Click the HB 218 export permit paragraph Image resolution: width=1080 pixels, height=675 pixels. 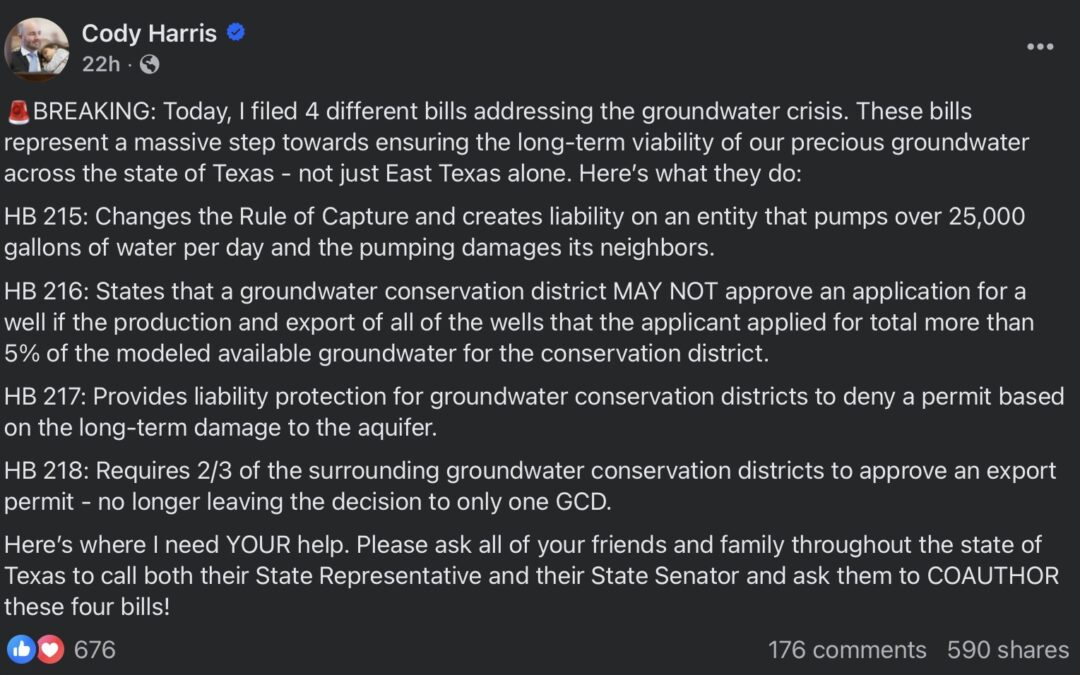[x=534, y=485]
